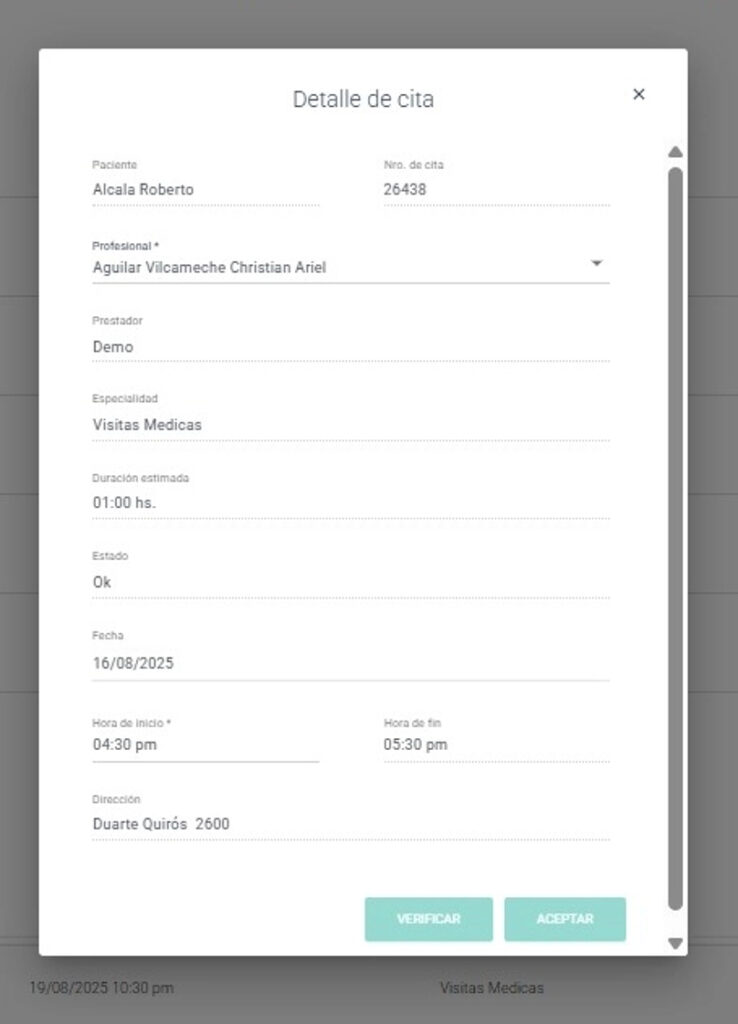The image size is (738, 1024).
Task: Select the Especialidad field inside the dialog
Action: pos(350,425)
